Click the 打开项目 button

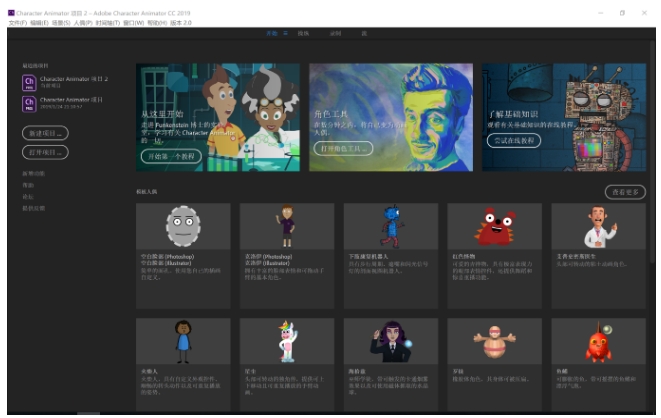(x=45, y=152)
